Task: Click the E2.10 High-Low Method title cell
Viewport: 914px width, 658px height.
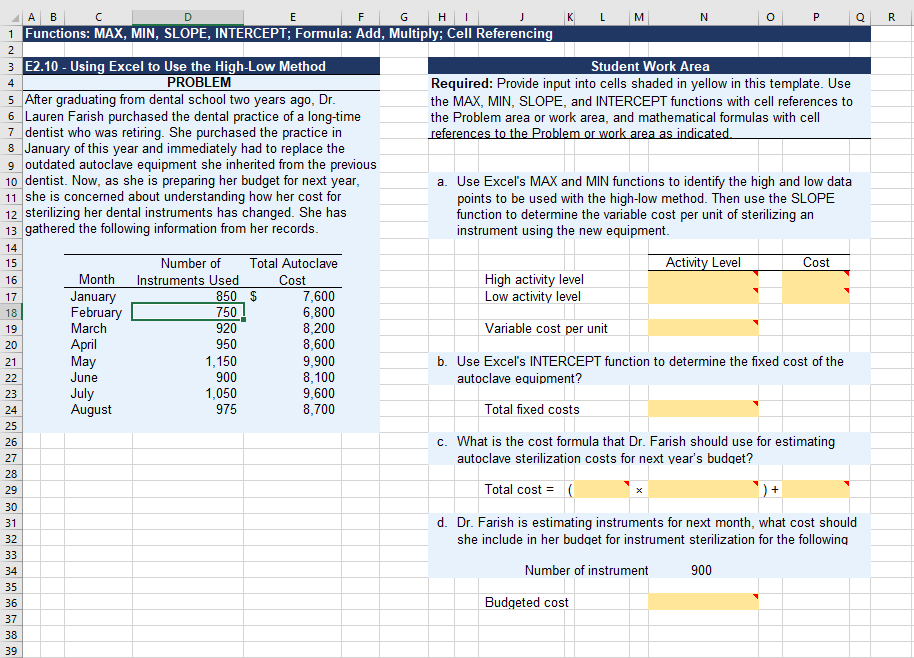Action: click(x=190, y=66)
